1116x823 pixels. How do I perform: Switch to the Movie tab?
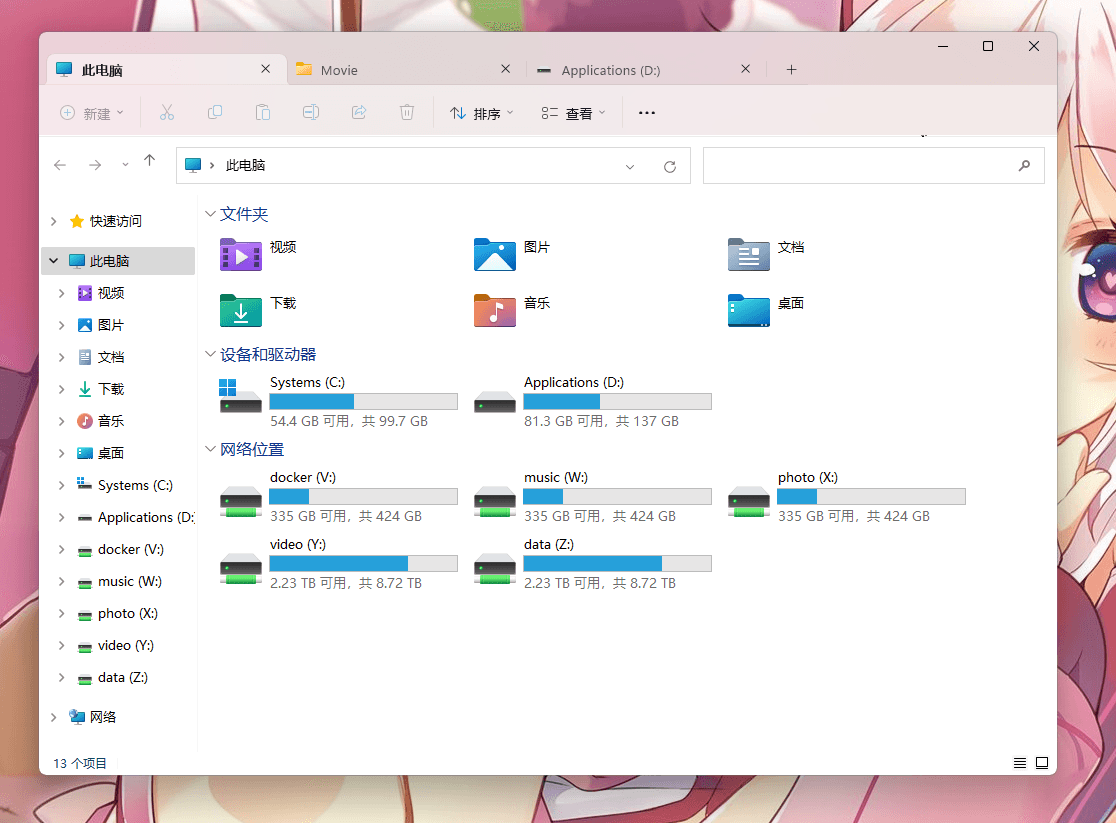400,70
